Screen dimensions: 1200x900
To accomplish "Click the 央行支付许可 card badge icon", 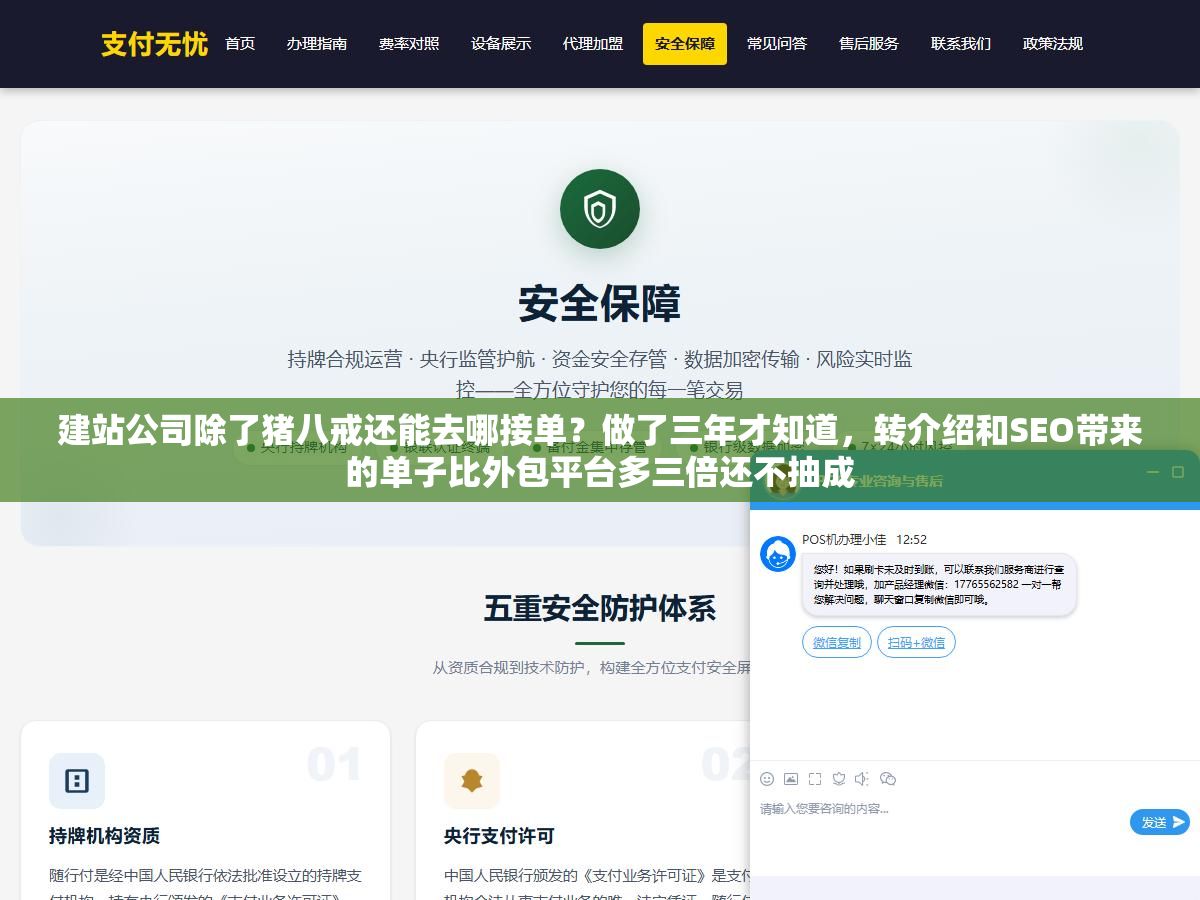I will tap(472, 781).
